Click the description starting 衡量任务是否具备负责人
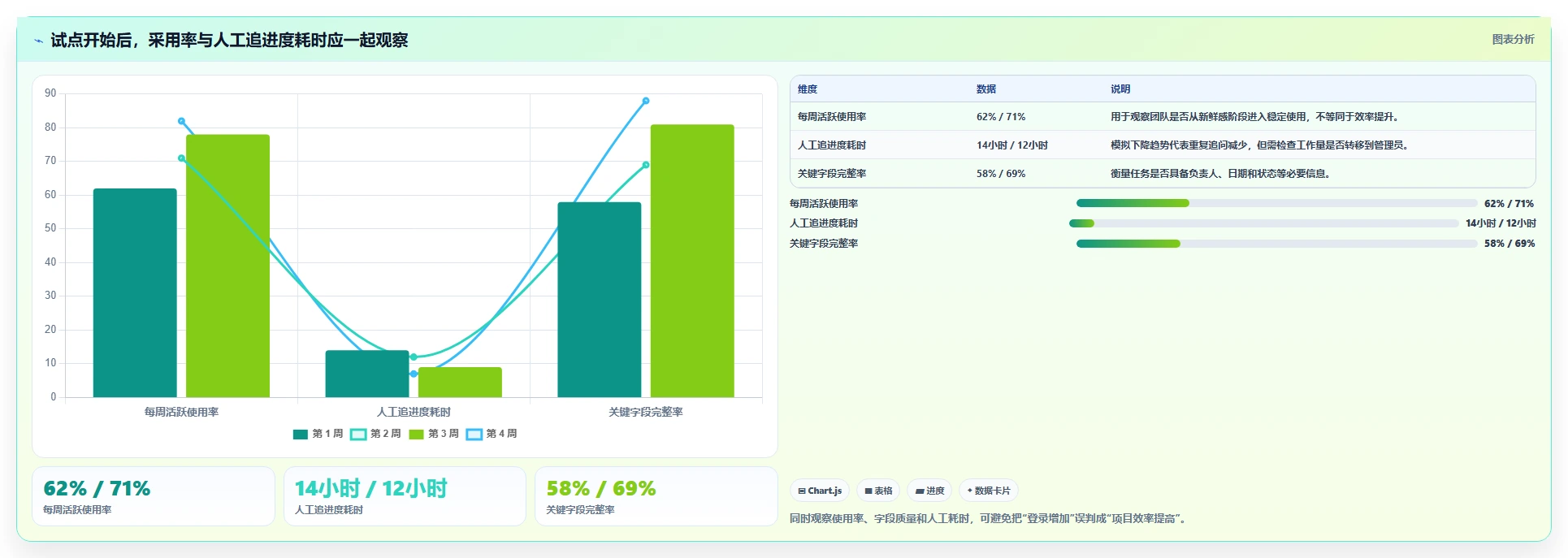1568x558 pixels. 1221,174
